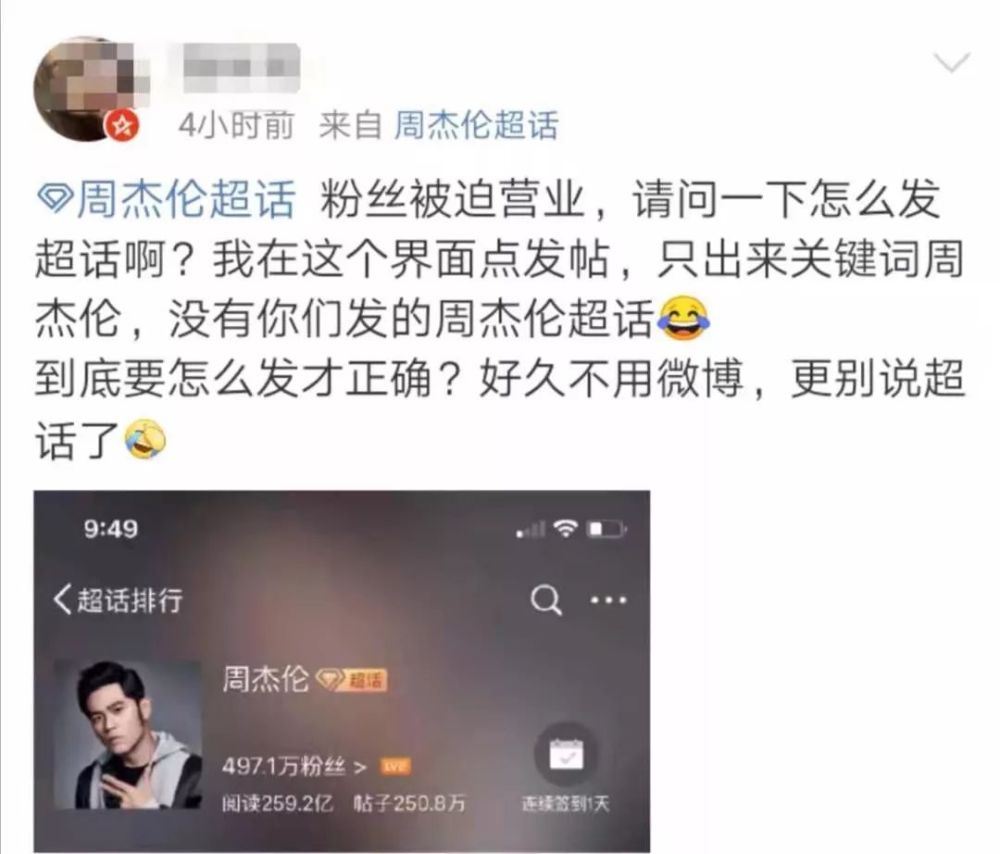Viewport: 1000px width, 854px height.
Task: Tap the laughing-crying emoji after 周杰伦超话
Action: coord(684,318)
